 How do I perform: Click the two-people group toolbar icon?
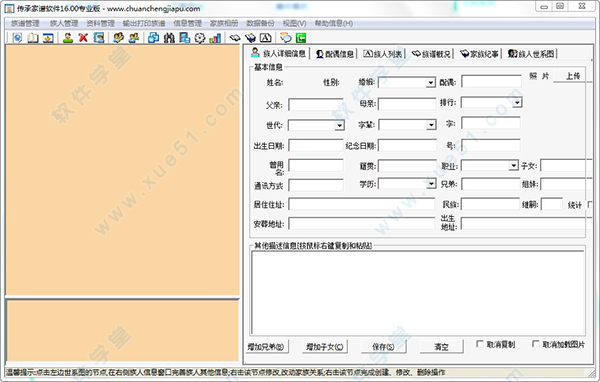(134, 38)
